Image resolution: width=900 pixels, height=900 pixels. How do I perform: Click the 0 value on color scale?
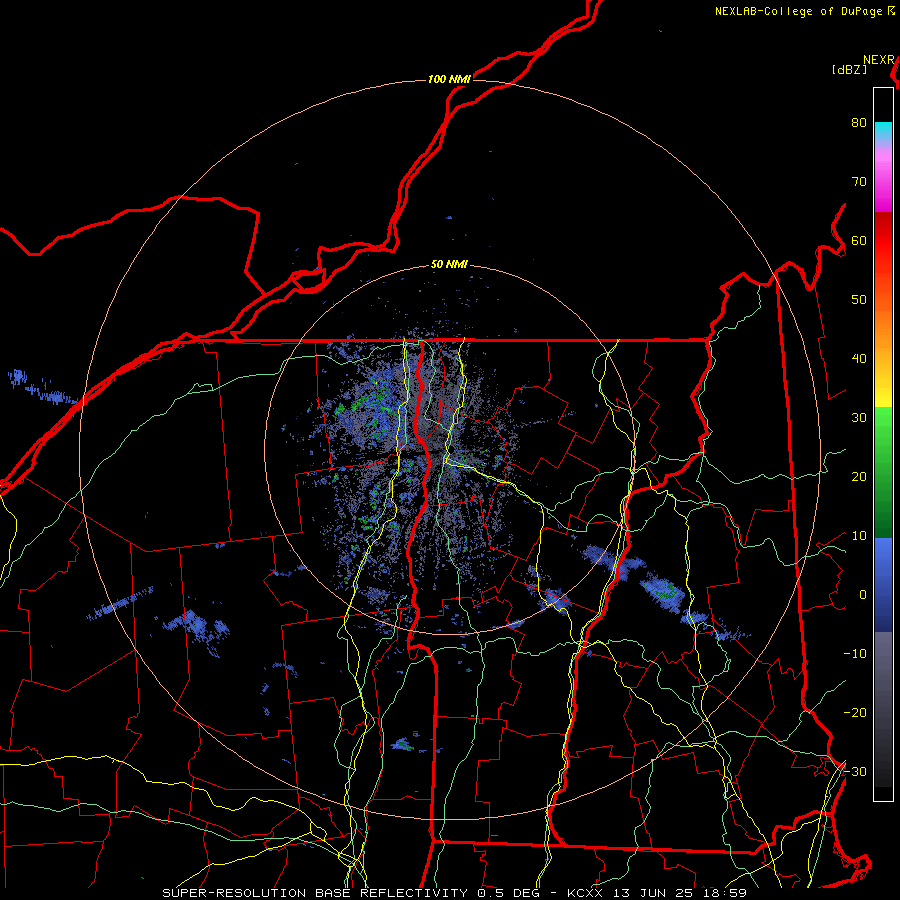[862, 595]
